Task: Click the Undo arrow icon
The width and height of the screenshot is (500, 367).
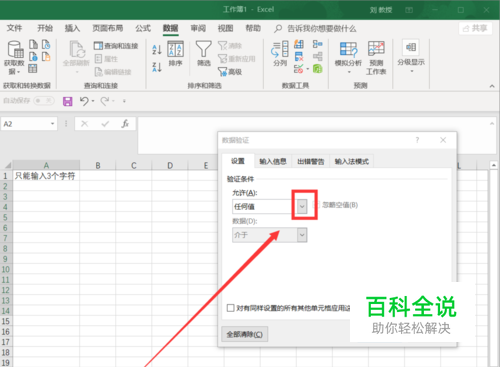Action: 84,101
